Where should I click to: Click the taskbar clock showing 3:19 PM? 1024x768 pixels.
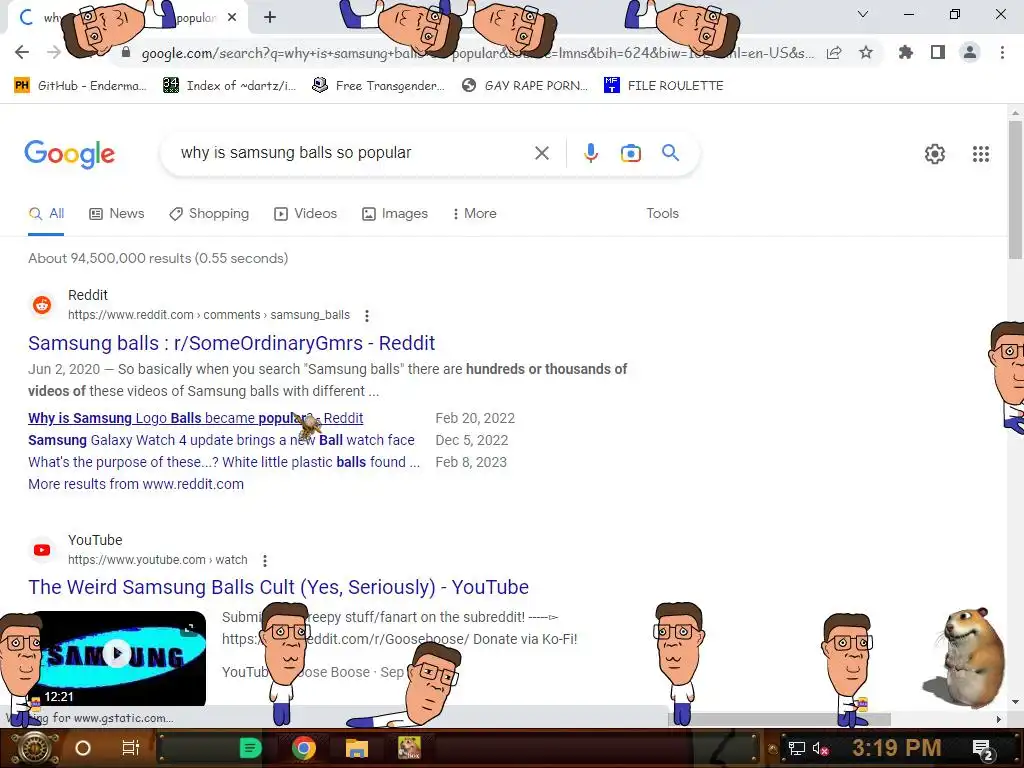coord(896,748)
